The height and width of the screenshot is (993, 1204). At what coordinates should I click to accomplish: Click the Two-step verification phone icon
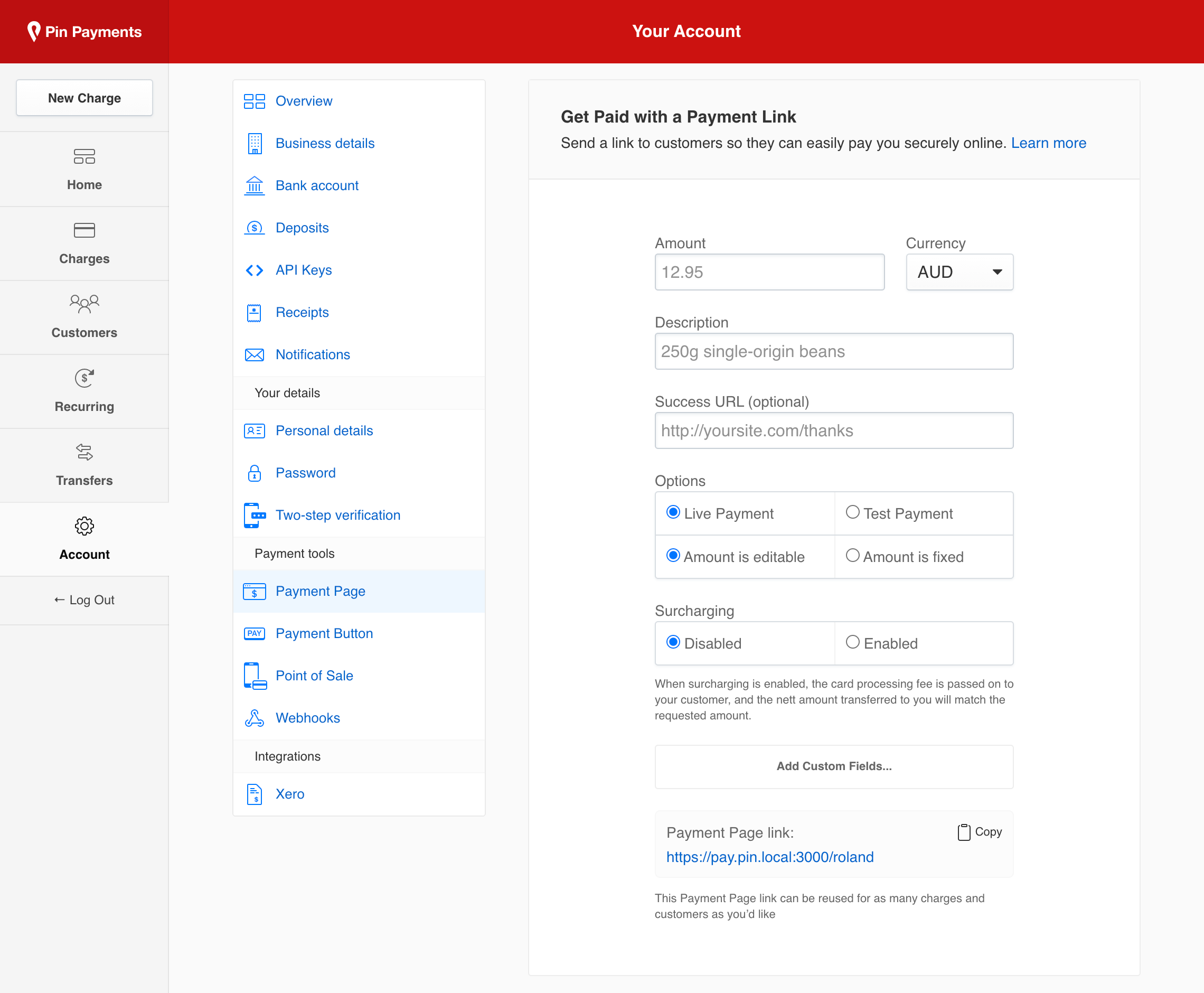(x=255, y=515)
